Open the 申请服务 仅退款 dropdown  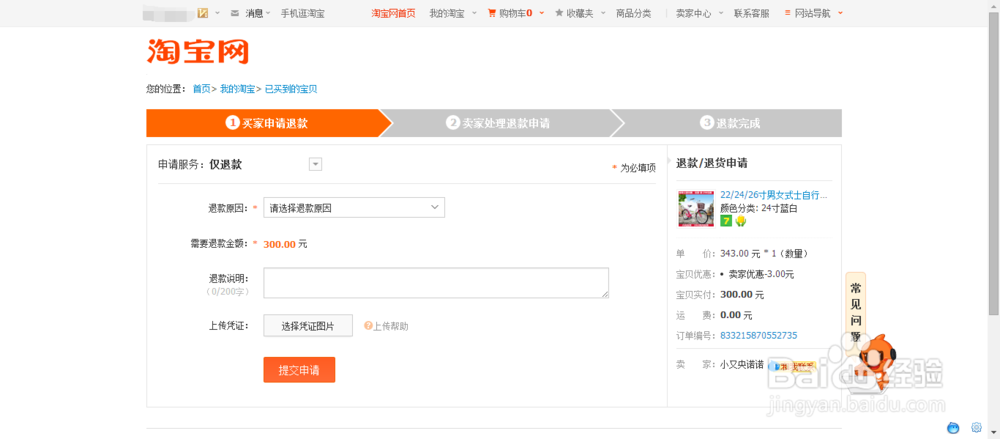(x=316, y=165)
